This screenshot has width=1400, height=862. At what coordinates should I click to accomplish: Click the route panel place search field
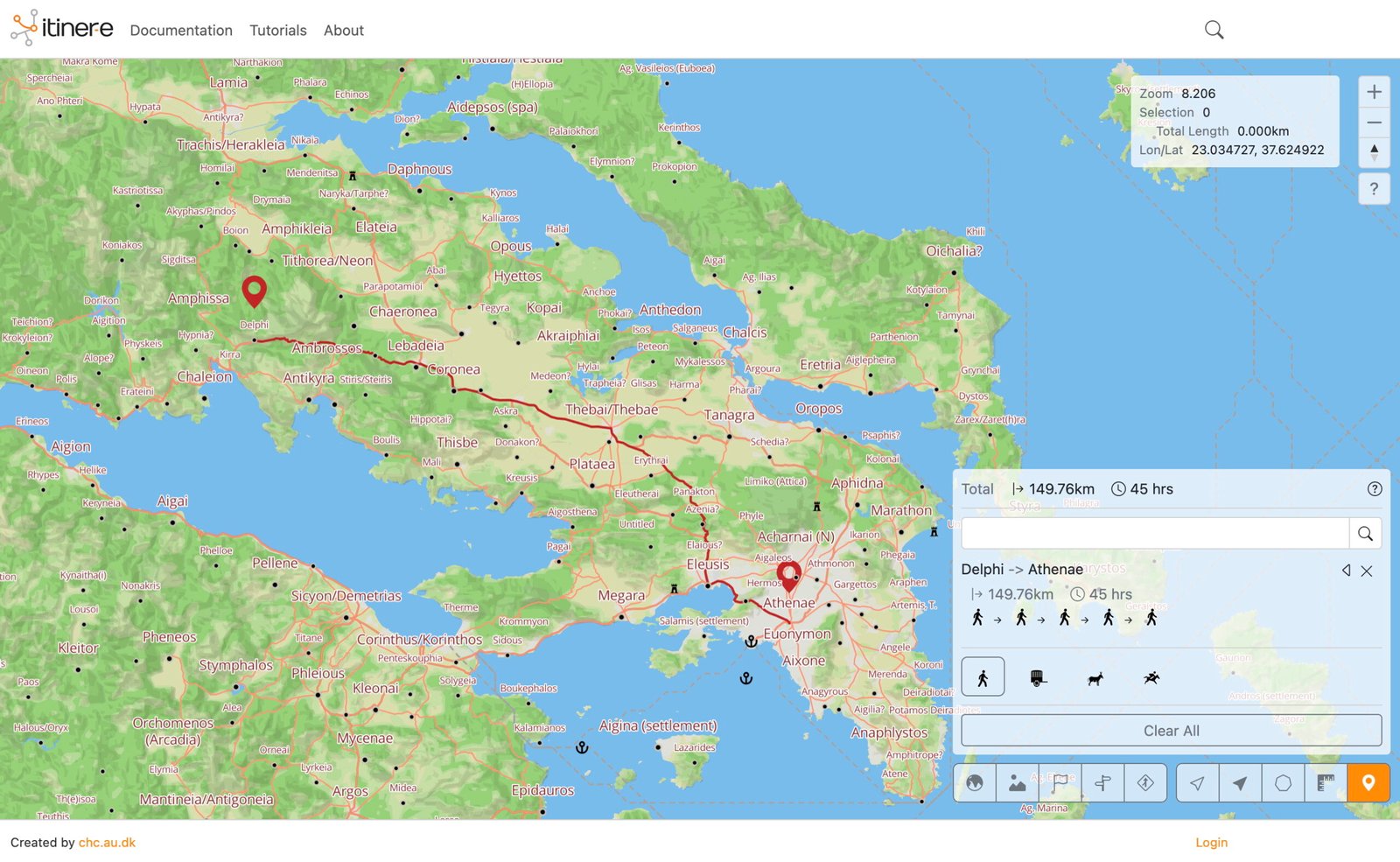pos(1155,533)
